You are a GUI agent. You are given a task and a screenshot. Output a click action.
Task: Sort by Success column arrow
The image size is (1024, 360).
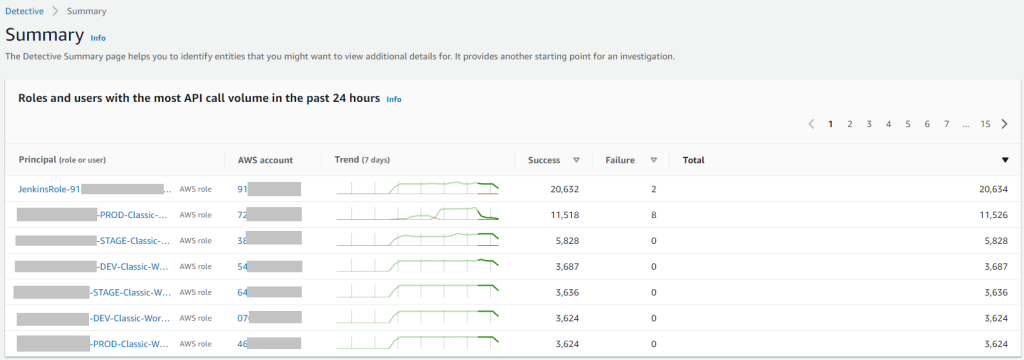[576, 160]
